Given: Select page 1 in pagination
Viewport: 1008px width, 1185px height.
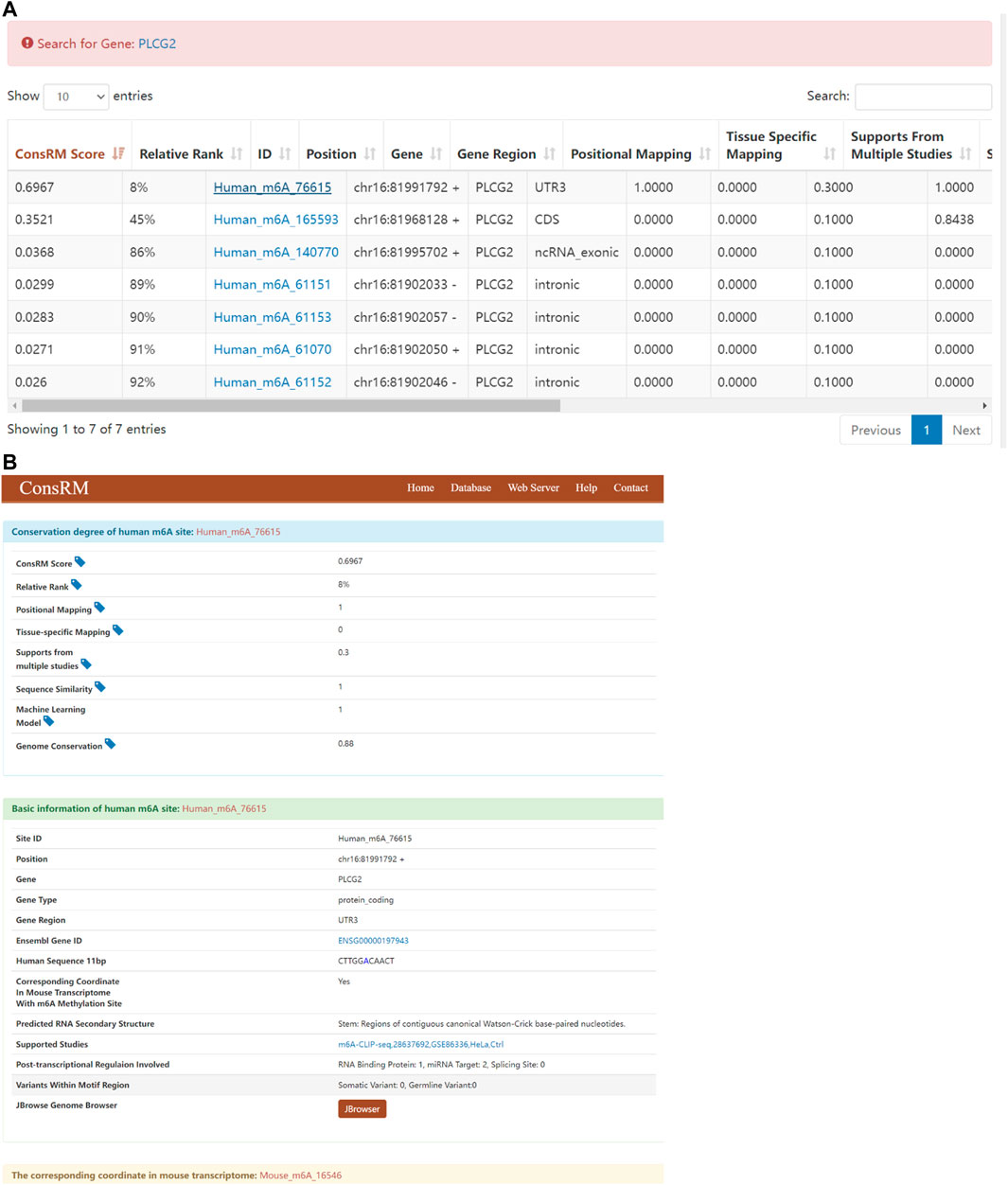Looking at the screenshot, I should click(927, 430).
